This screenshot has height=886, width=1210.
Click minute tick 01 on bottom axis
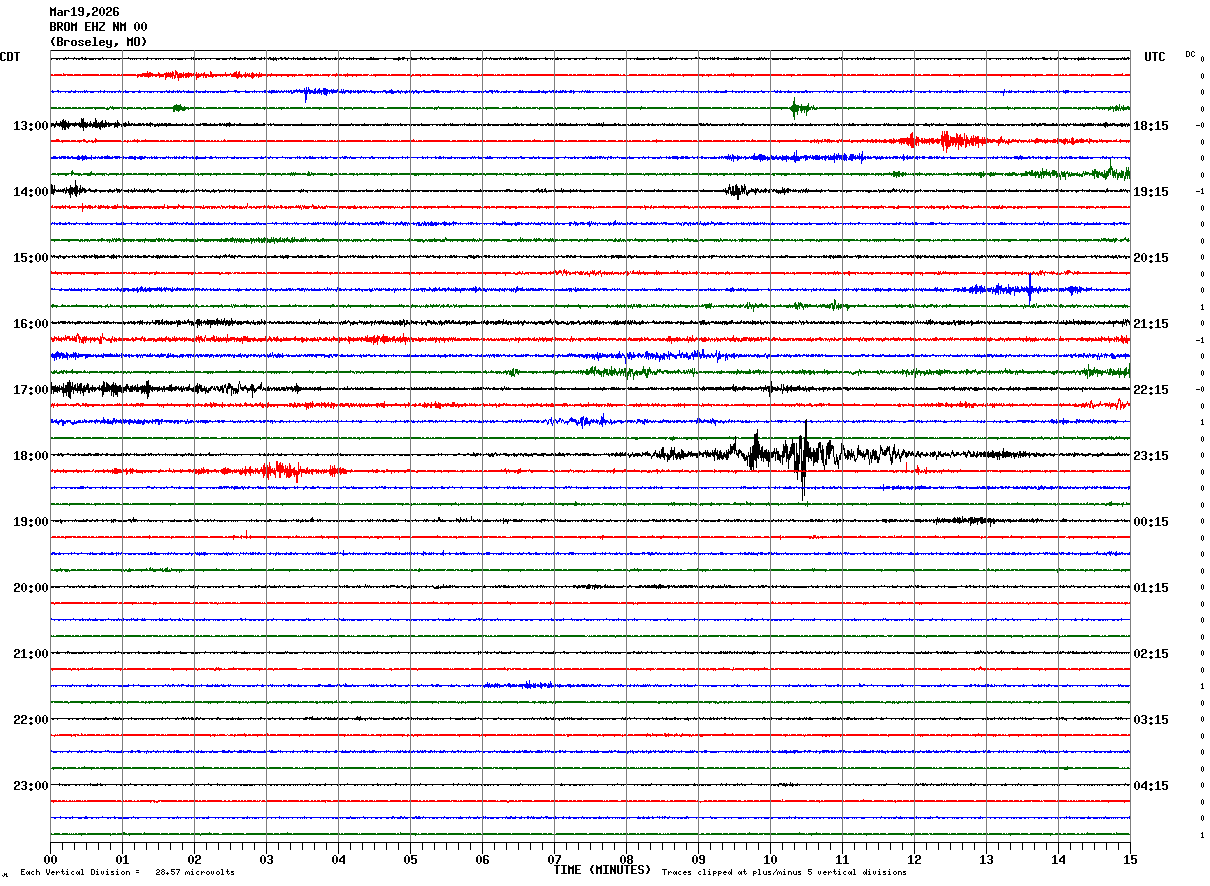pyautogui.click(x=122, y=859)
